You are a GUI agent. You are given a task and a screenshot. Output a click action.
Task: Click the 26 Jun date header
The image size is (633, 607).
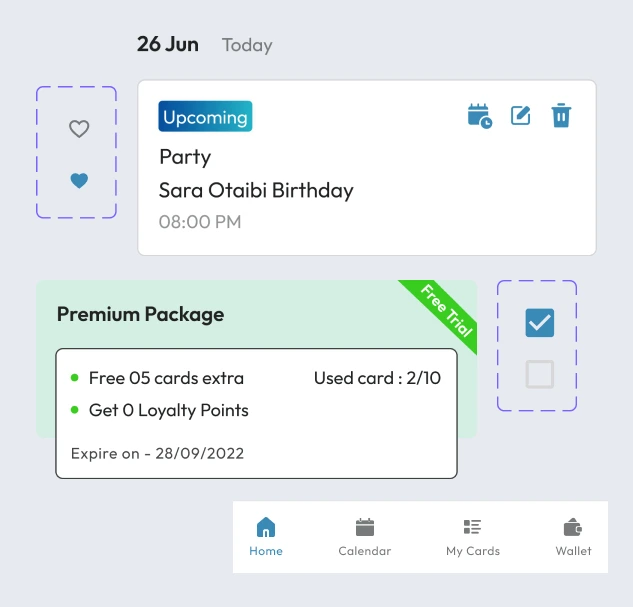168,44
